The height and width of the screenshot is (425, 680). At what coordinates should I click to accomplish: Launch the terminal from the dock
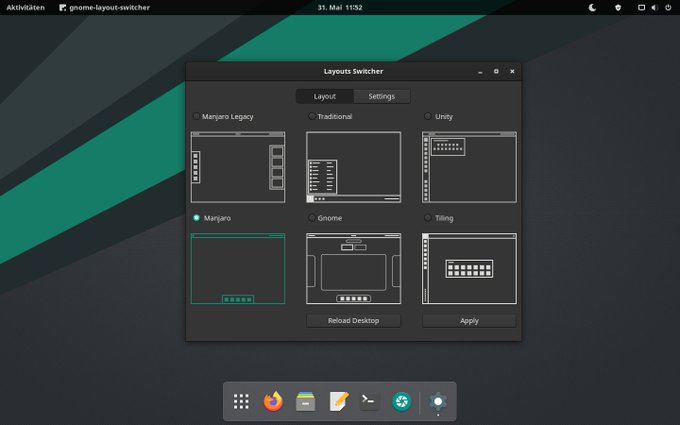[x=369, y=401]
